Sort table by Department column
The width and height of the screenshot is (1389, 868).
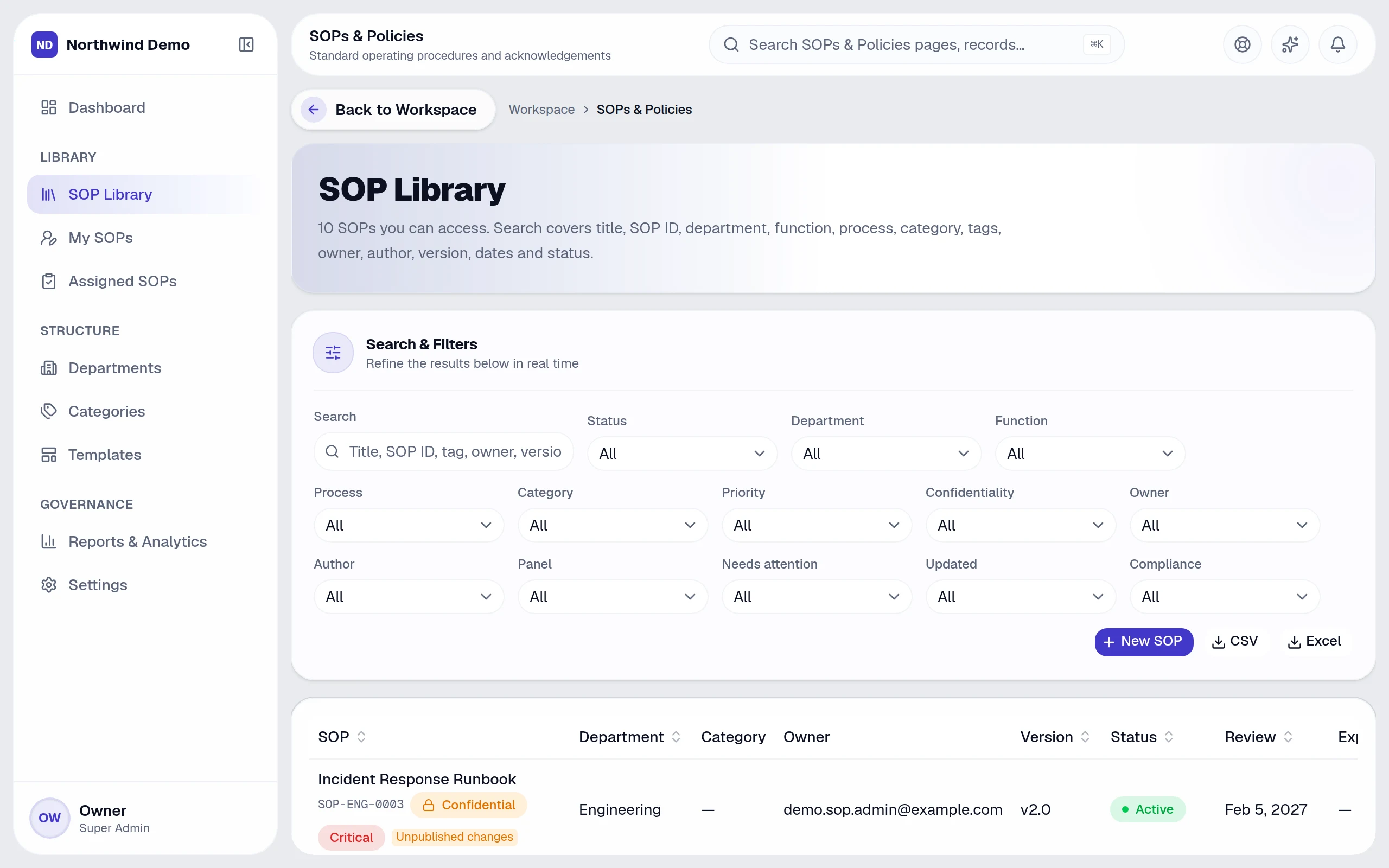tap(629, 737)
